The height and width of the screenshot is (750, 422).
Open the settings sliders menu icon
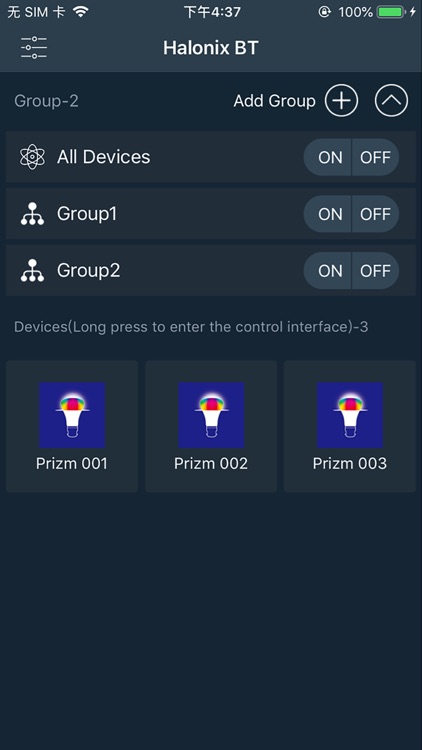(x=33, y=47)
